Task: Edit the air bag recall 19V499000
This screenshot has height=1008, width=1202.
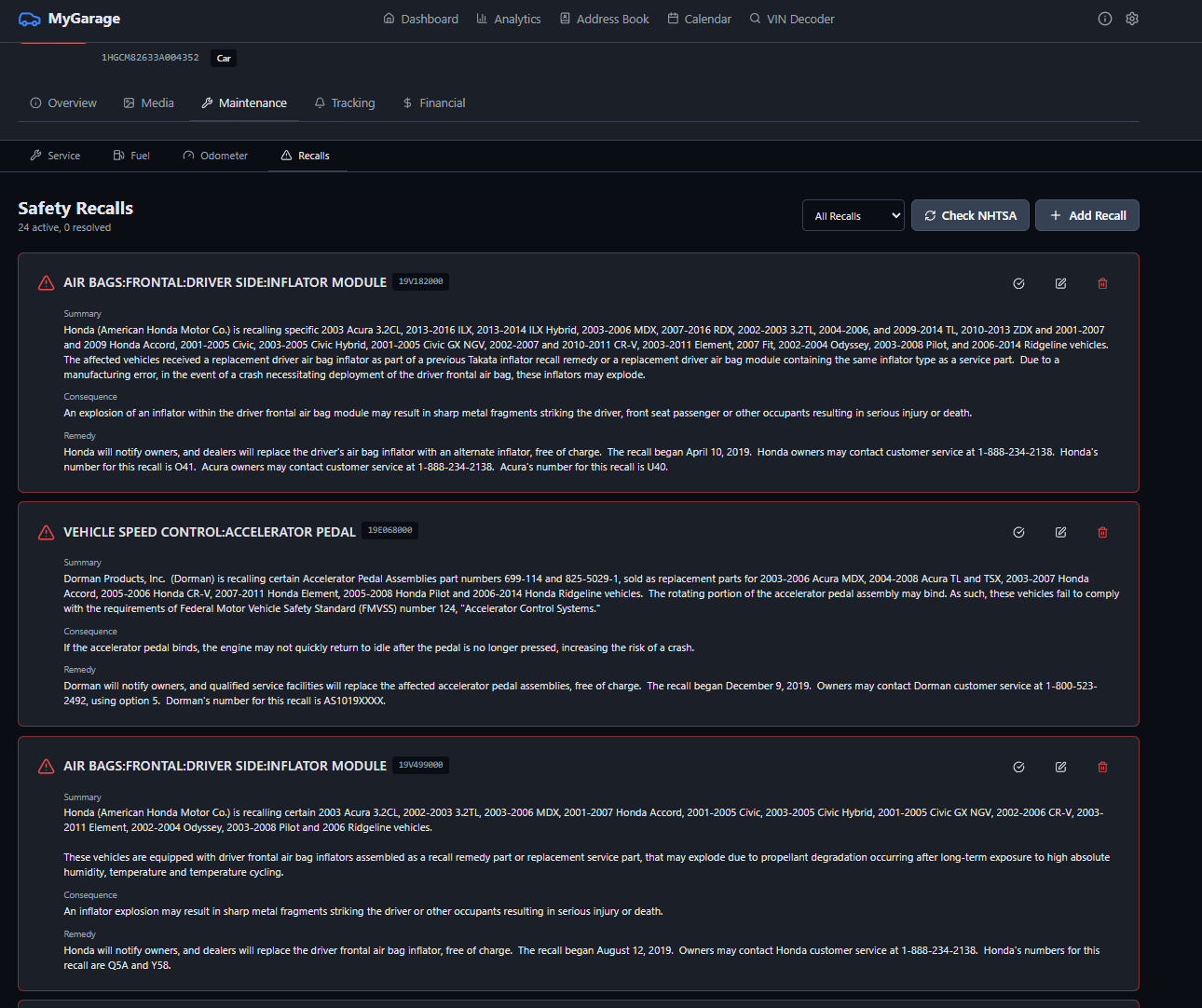Action: [1060, 767]
